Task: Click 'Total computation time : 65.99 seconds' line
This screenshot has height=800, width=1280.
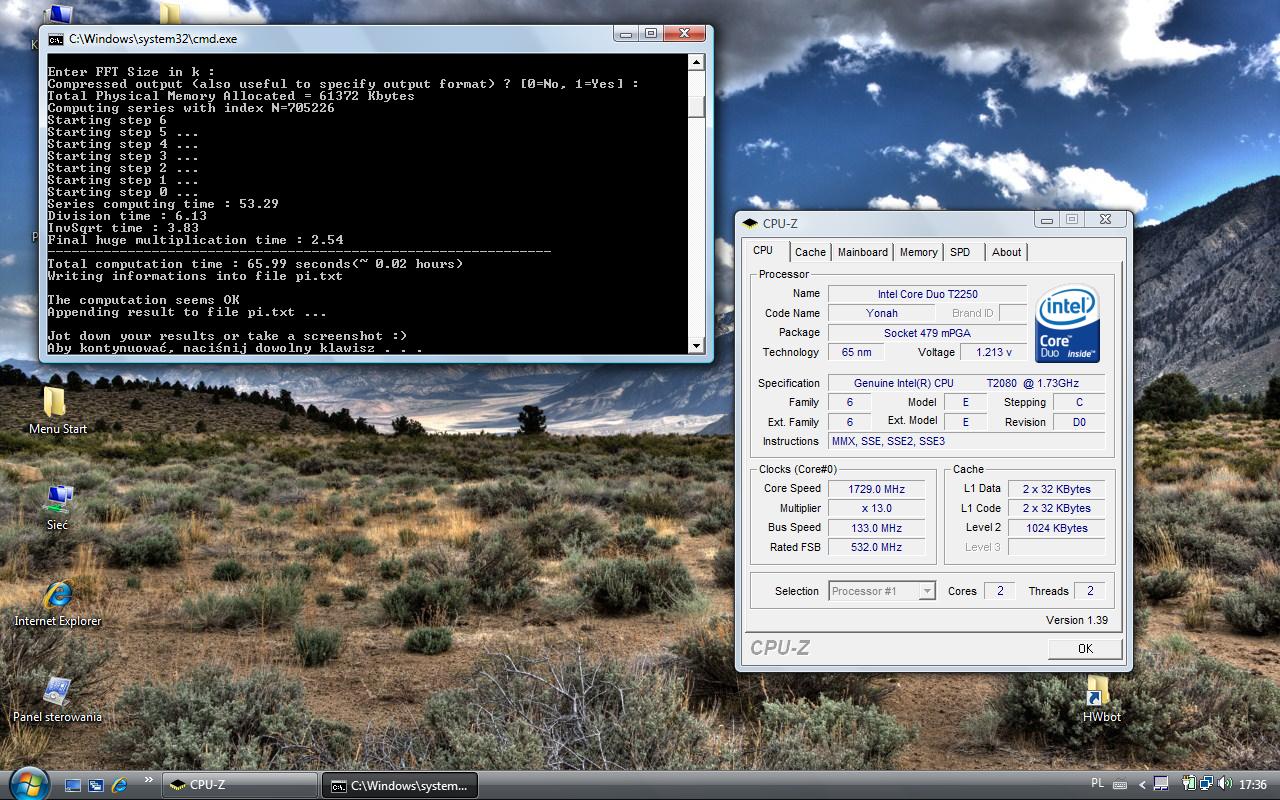Action: (255, 264)
